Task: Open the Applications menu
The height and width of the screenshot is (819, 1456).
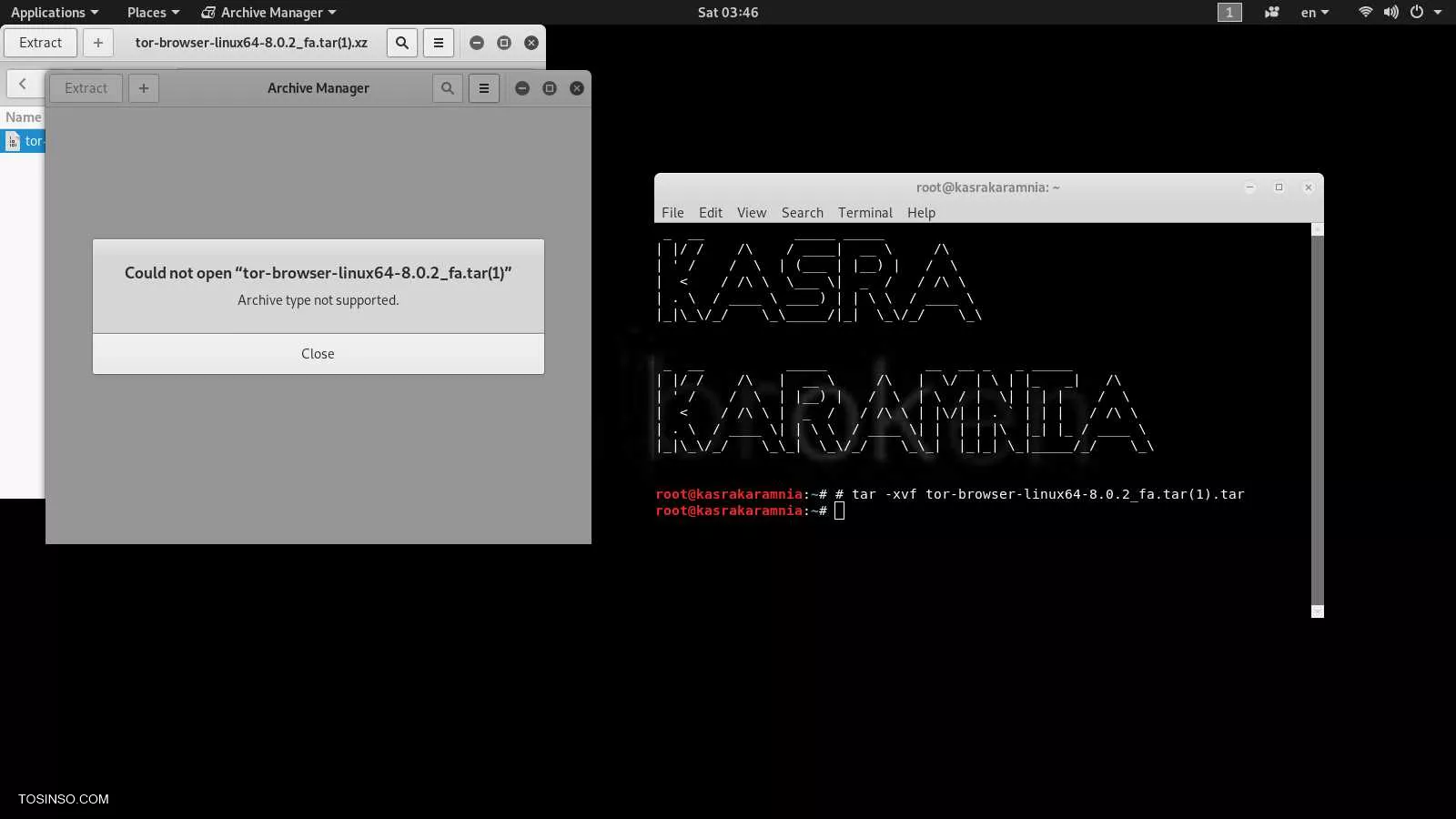Action: click(x=54, y=12)
